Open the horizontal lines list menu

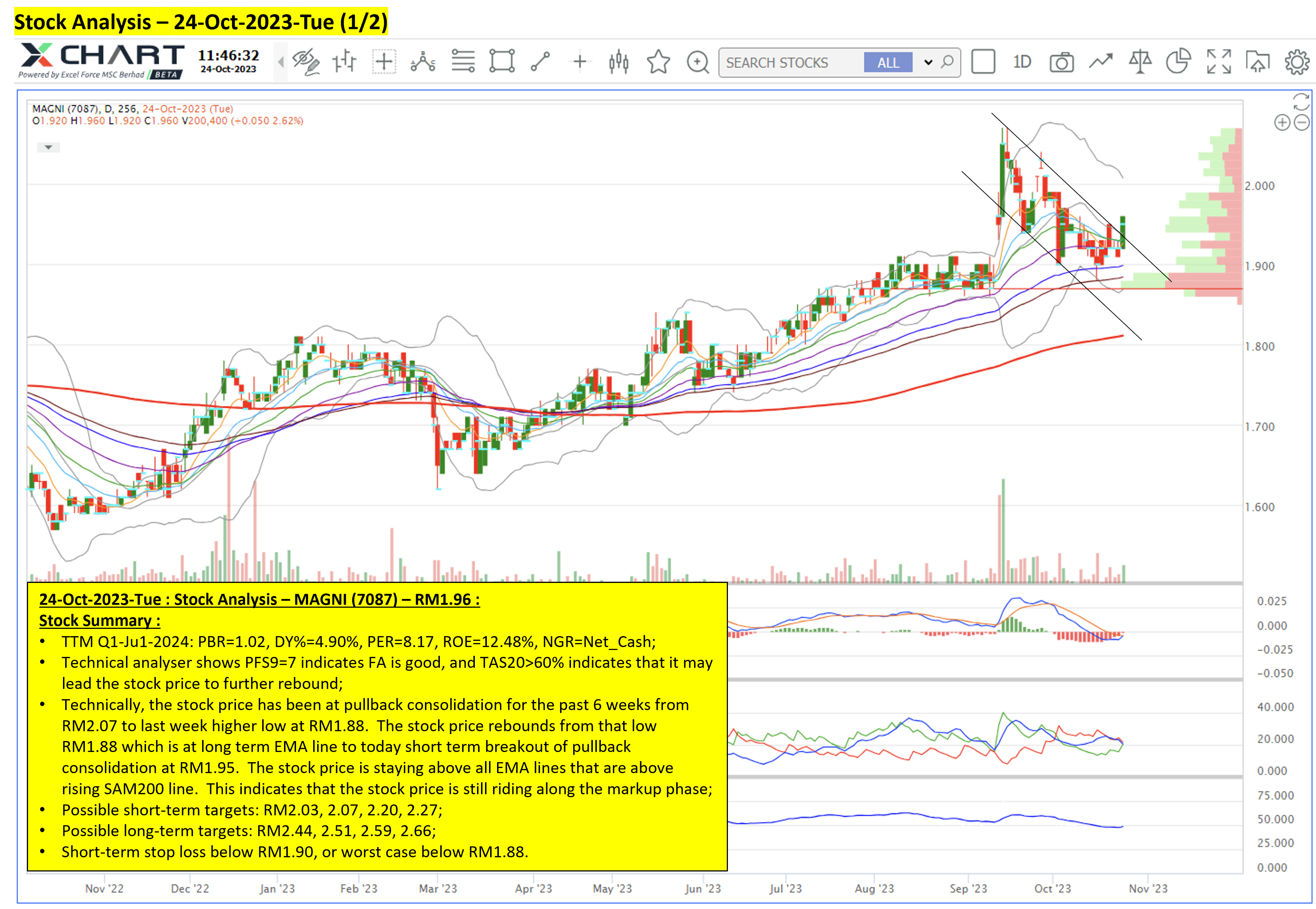click(x=463, y=62)
